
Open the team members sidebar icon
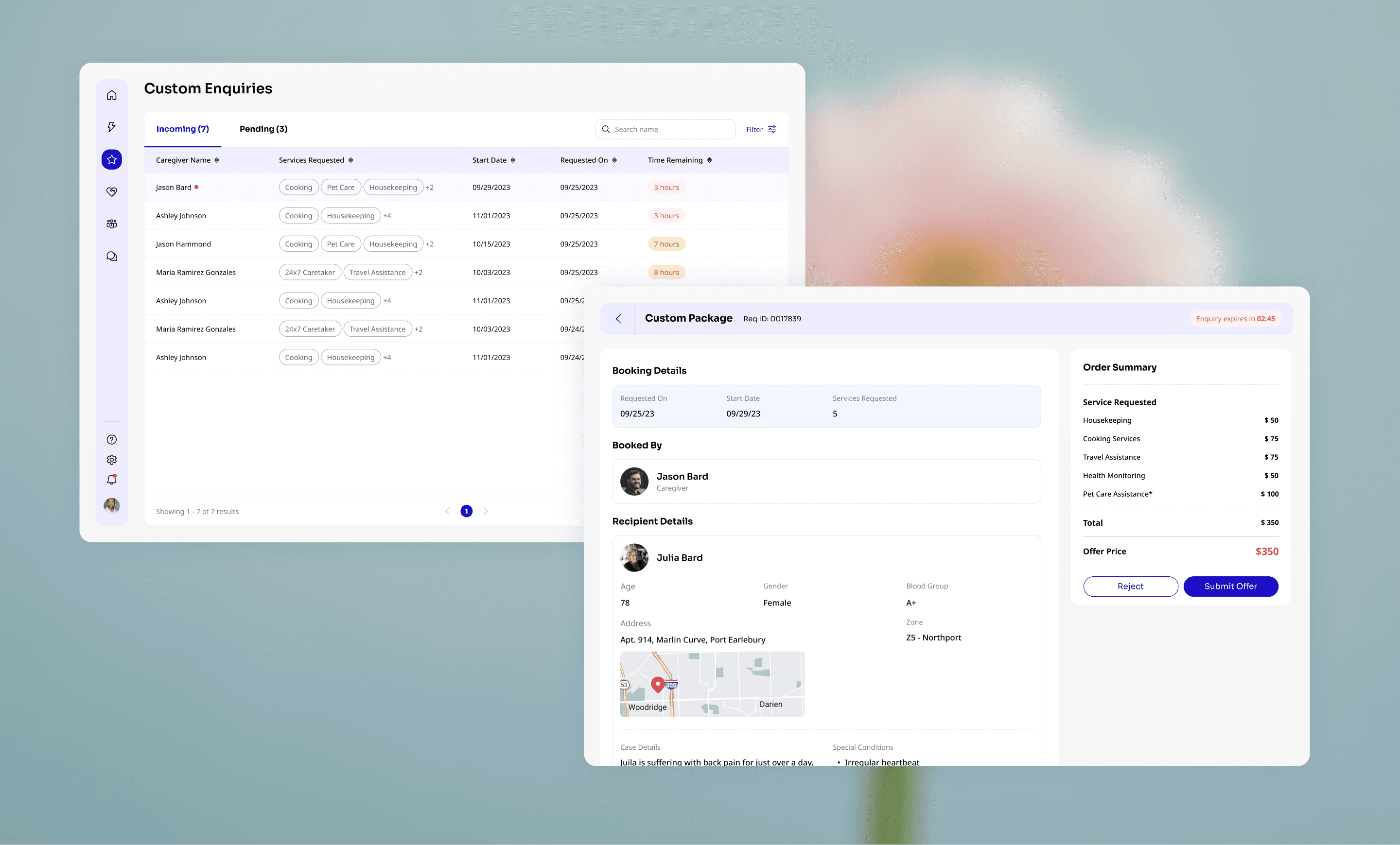(x=111, y=224)
